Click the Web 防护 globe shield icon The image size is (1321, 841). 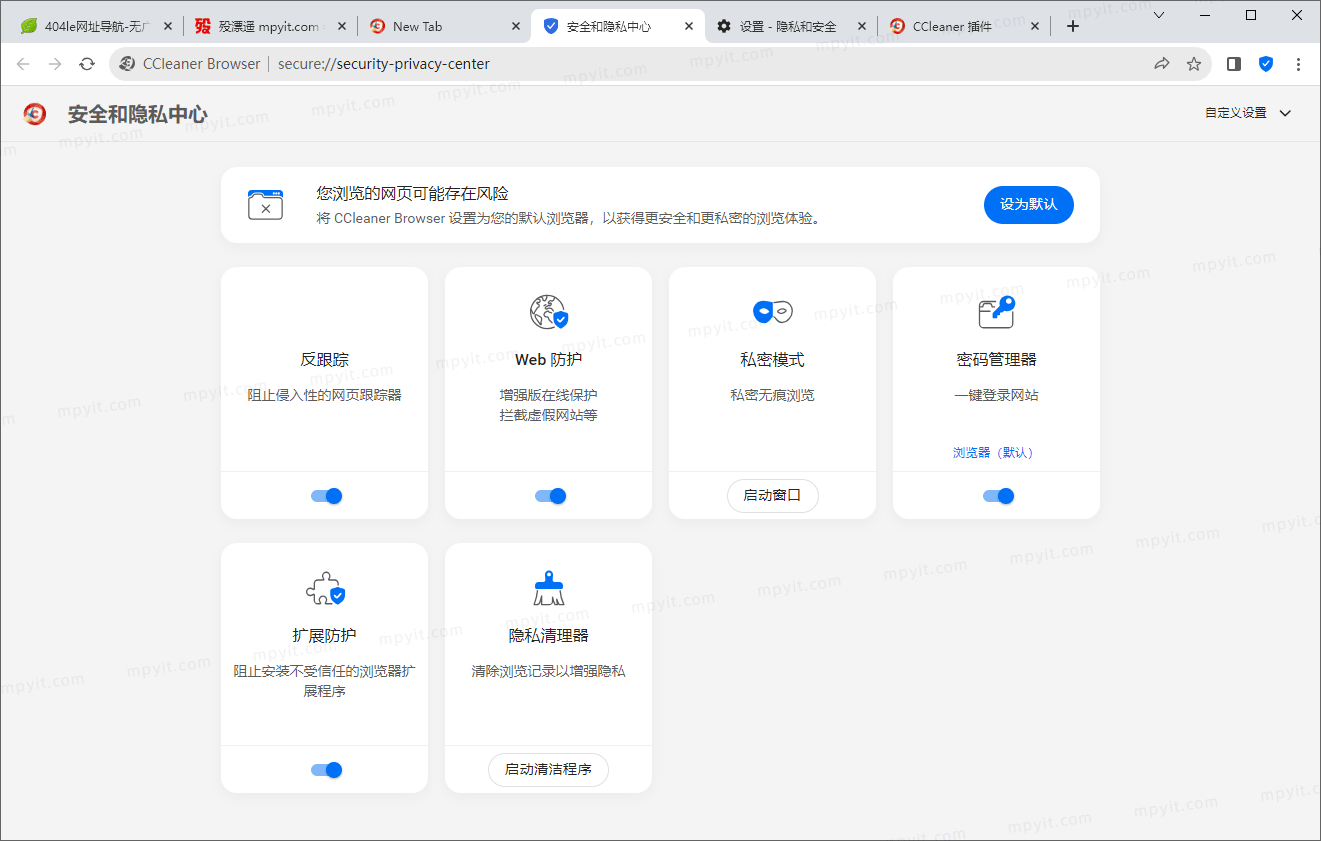pos(548,312)
